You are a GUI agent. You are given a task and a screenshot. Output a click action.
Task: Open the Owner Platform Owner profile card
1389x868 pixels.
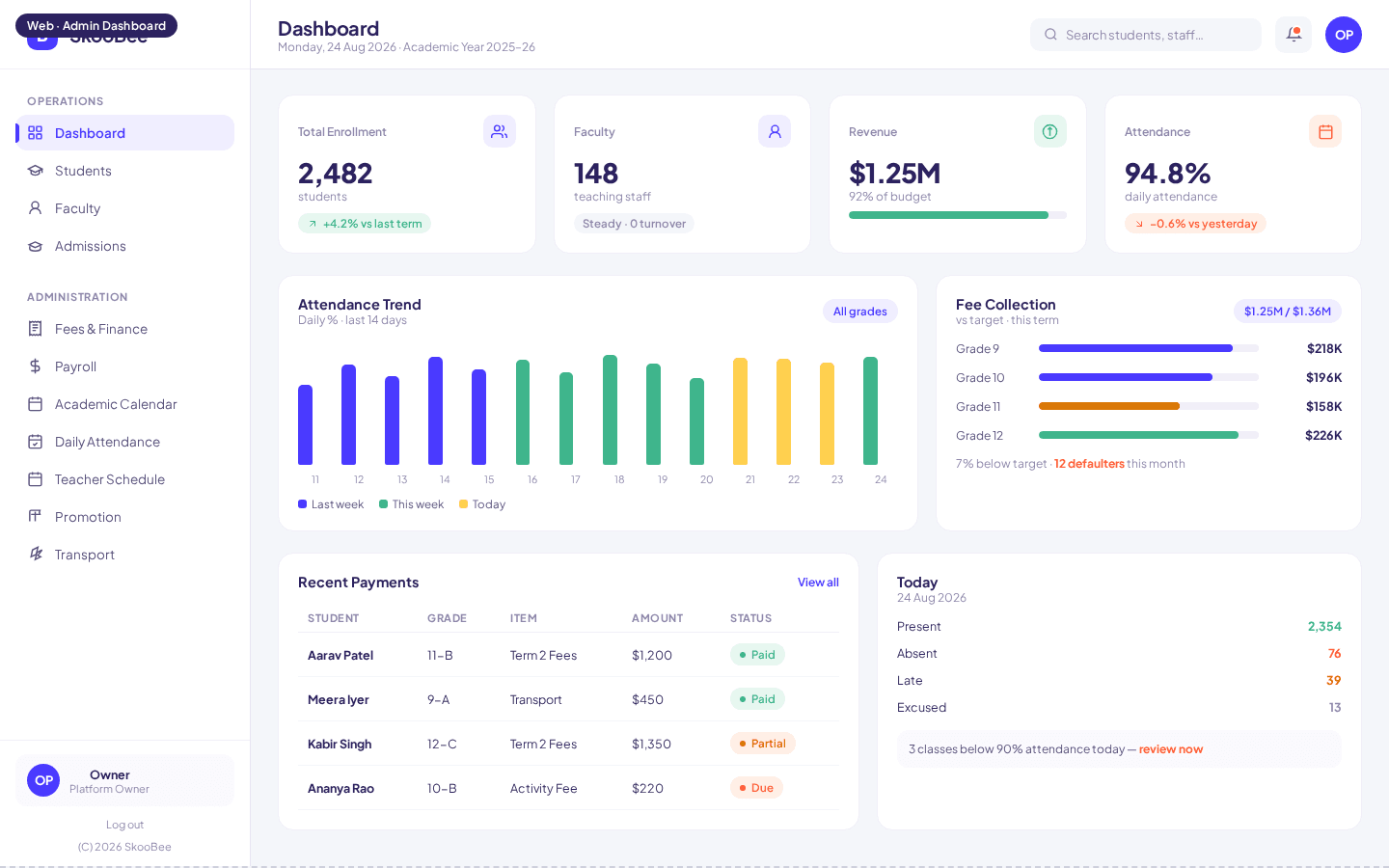pos(125,780)
